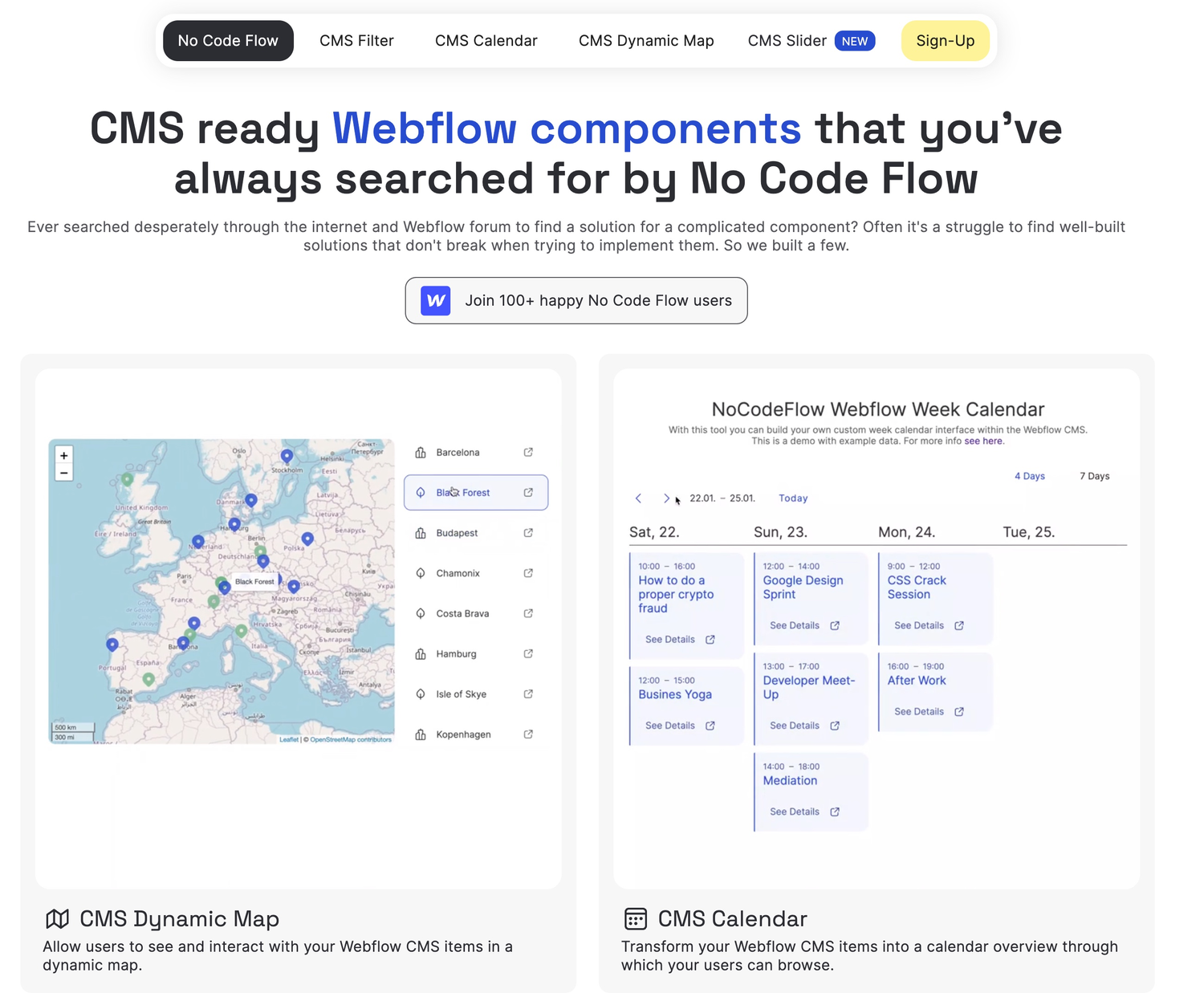Open external link icon for Hamburg

pos(528,653)
